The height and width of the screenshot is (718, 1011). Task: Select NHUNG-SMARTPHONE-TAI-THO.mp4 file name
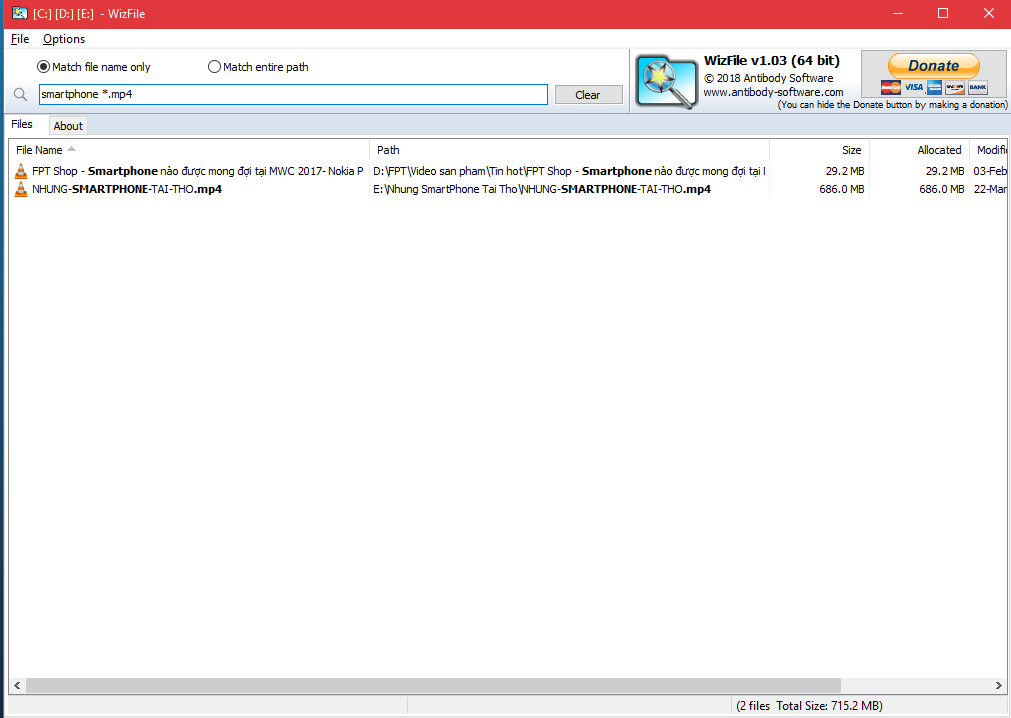coord(127,189)
